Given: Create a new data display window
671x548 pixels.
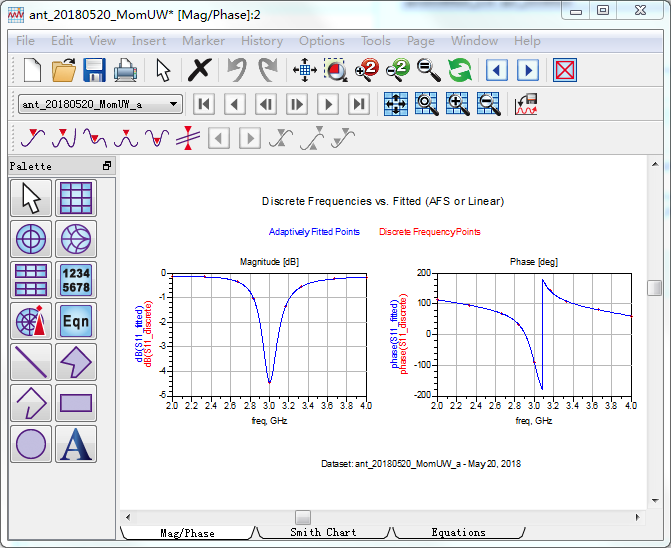Looking at the screenshot, I should [x=32, y=70].
